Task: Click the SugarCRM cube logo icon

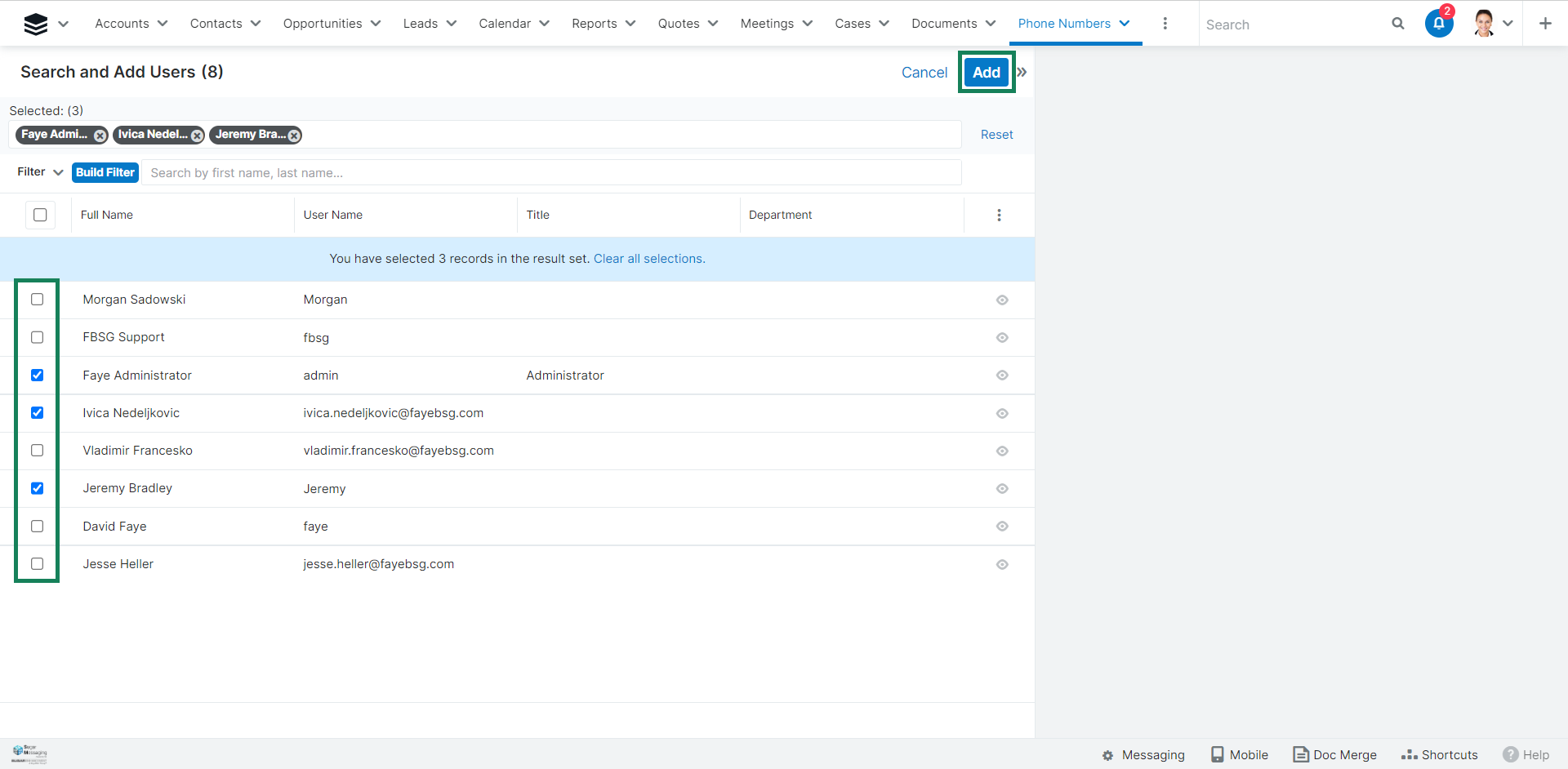Action: click(x=35, y=24)
